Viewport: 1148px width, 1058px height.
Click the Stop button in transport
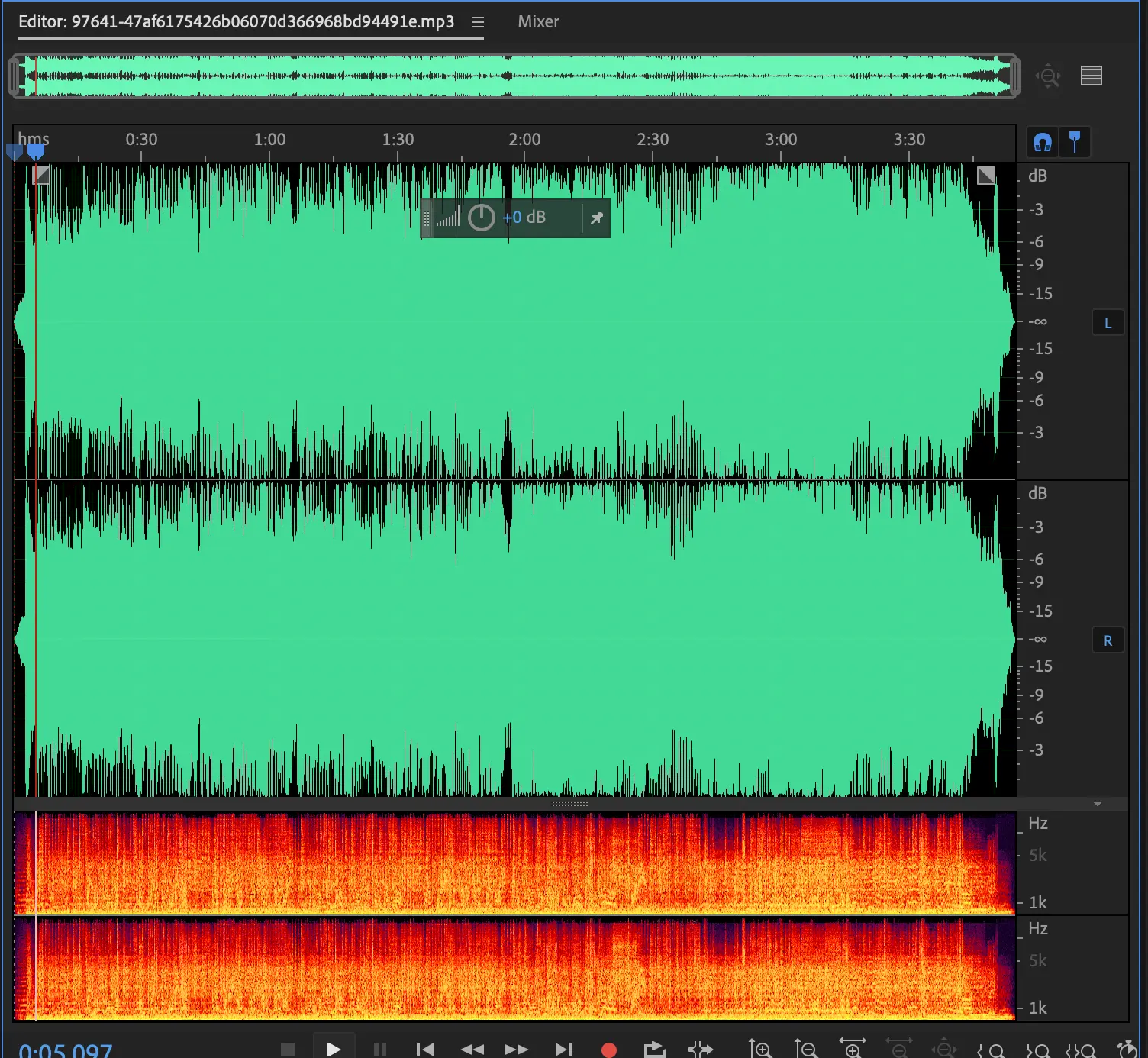(288, 1050)
